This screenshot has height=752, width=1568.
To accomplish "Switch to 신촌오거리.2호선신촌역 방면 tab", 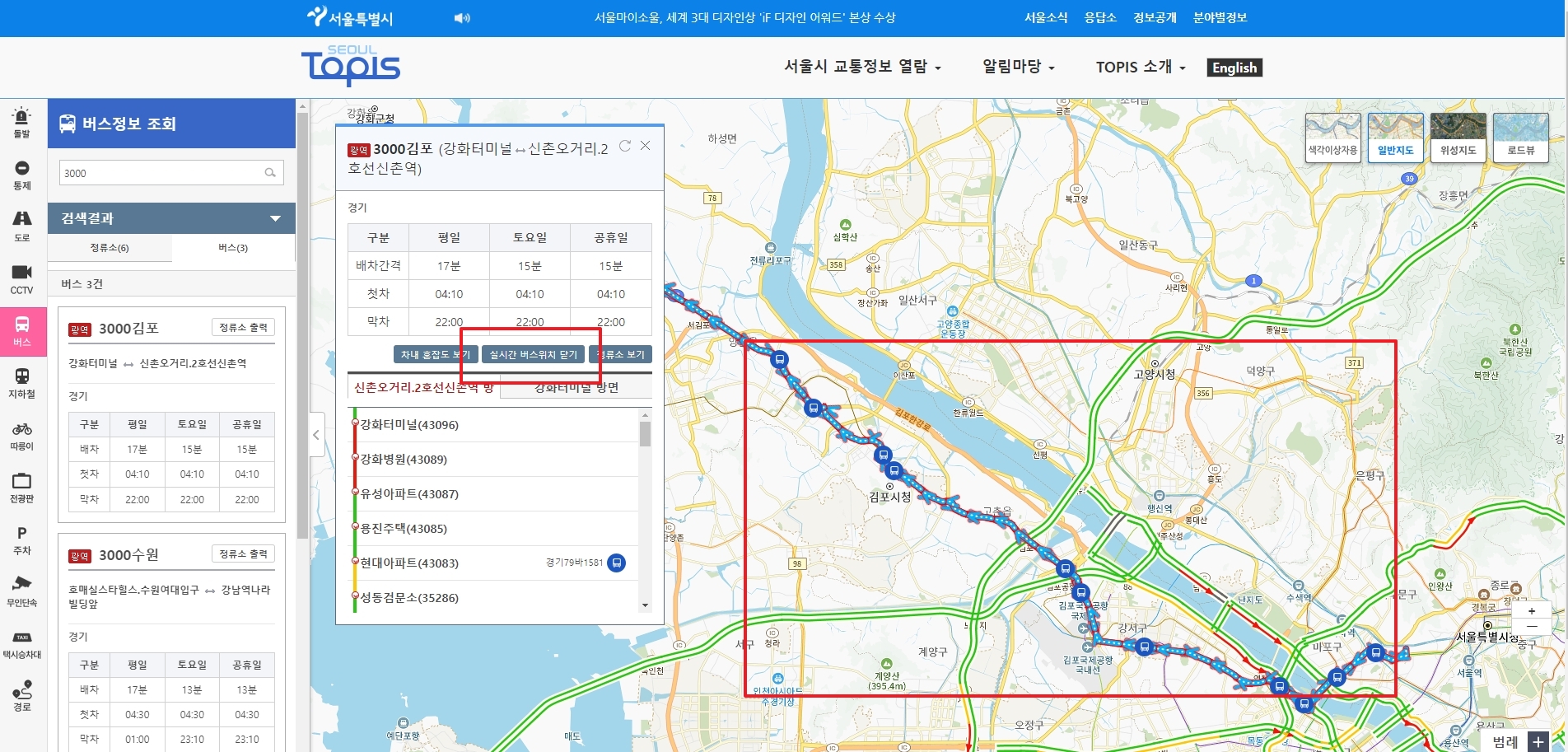I will point(424,387).
